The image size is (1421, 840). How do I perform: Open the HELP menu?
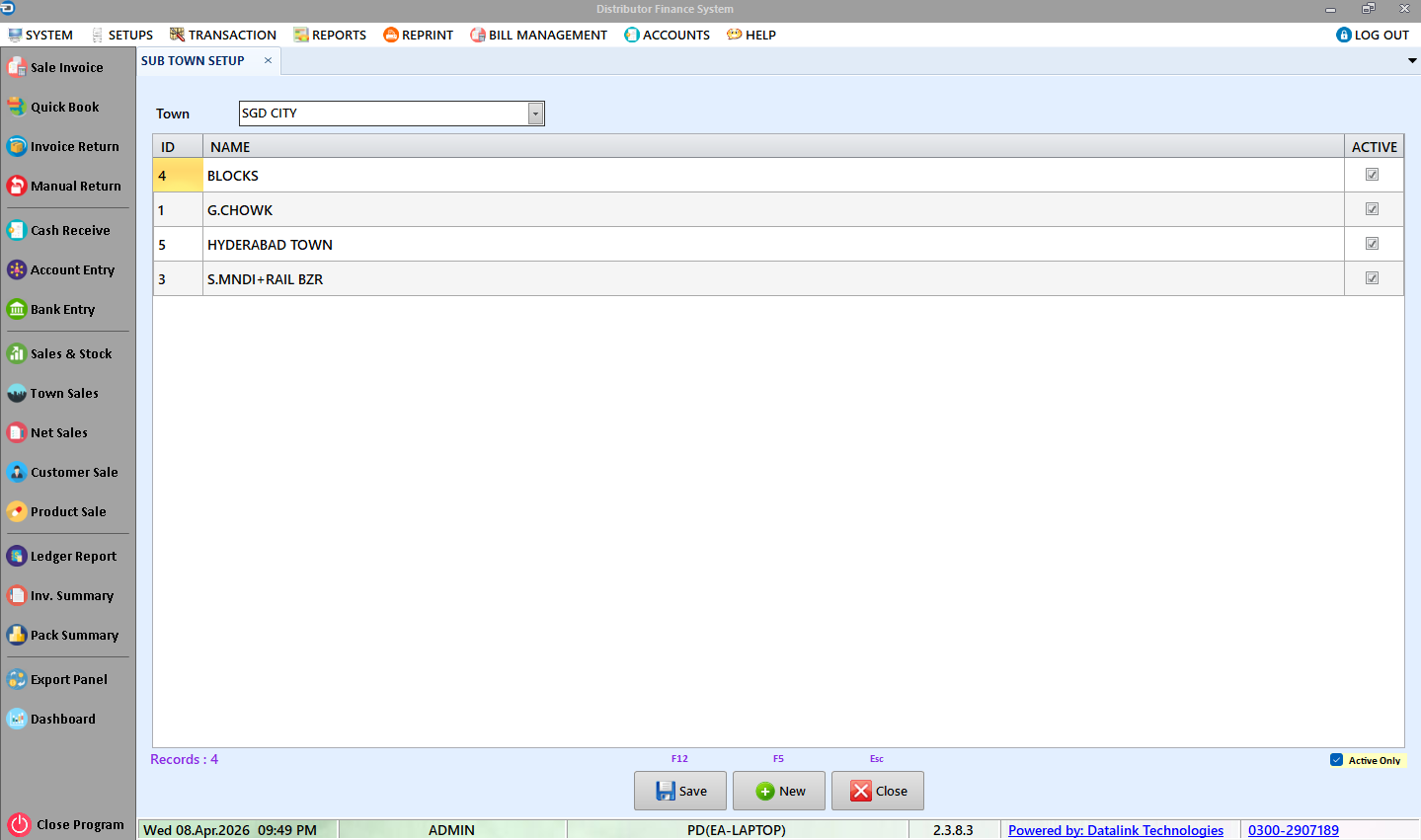pos(751,35)
